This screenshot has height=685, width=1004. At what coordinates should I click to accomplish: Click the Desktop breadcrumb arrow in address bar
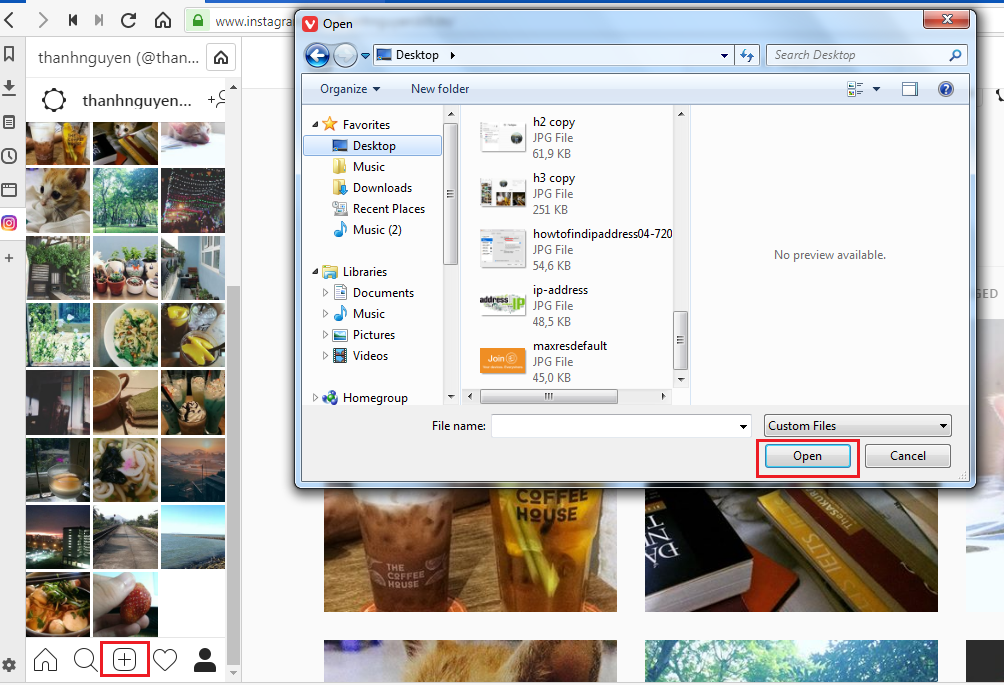[x=453, y=56]
